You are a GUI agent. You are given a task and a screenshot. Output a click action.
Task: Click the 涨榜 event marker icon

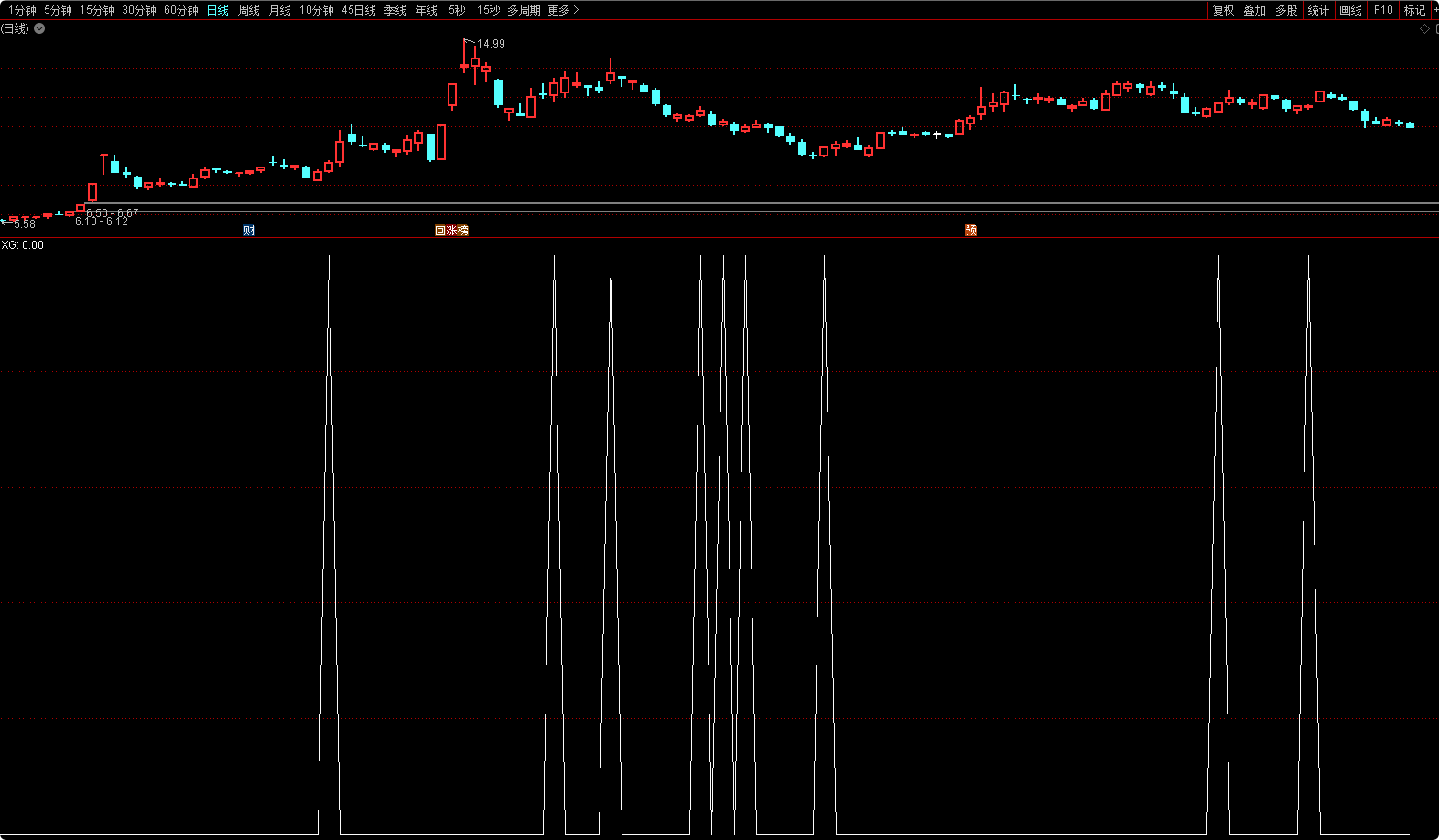click(452, 231)
